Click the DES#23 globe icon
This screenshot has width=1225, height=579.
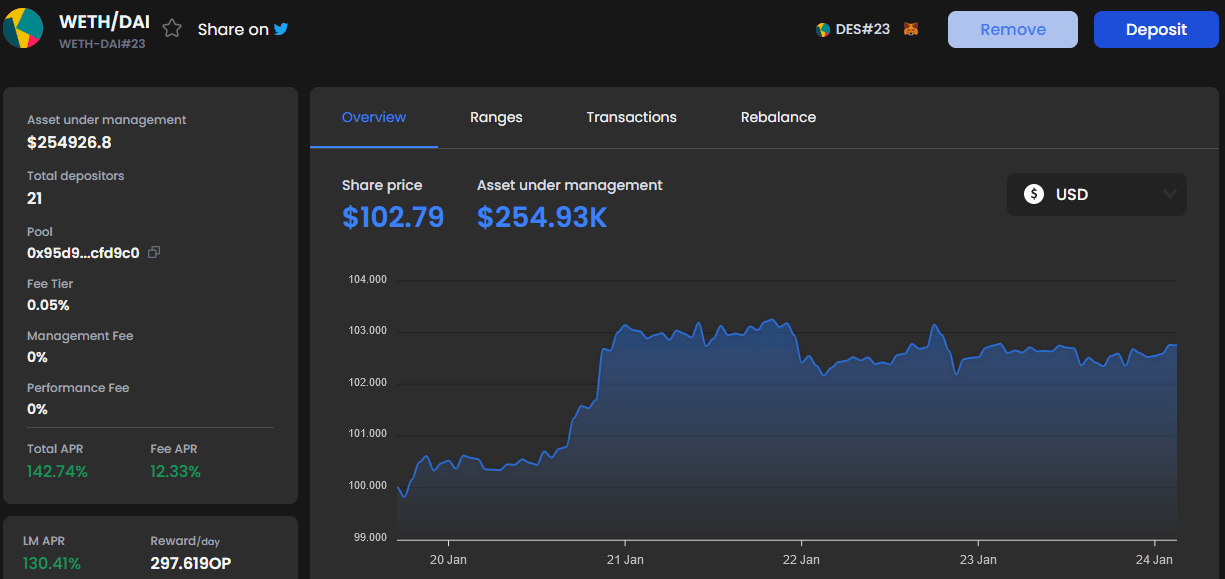pyautogui.click(x=823, y=30)
